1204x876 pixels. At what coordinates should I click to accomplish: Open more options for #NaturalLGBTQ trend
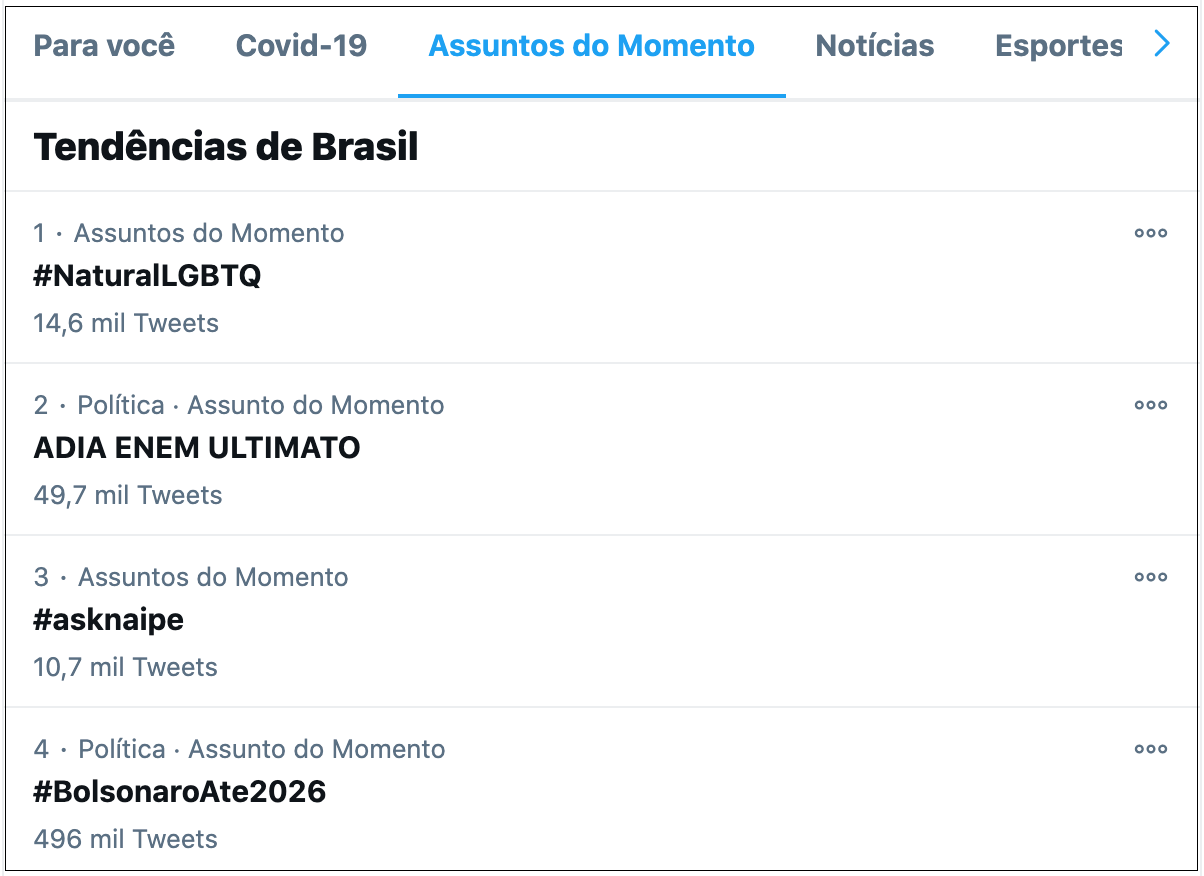click(1150, 233)
